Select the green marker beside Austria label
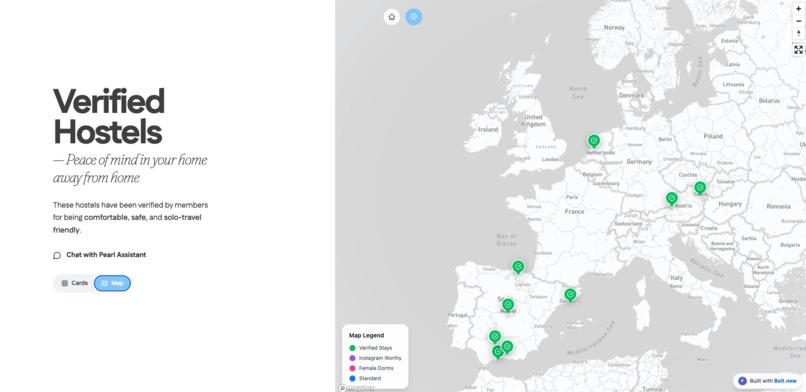 pyautogui.click(x=671, y=198)
